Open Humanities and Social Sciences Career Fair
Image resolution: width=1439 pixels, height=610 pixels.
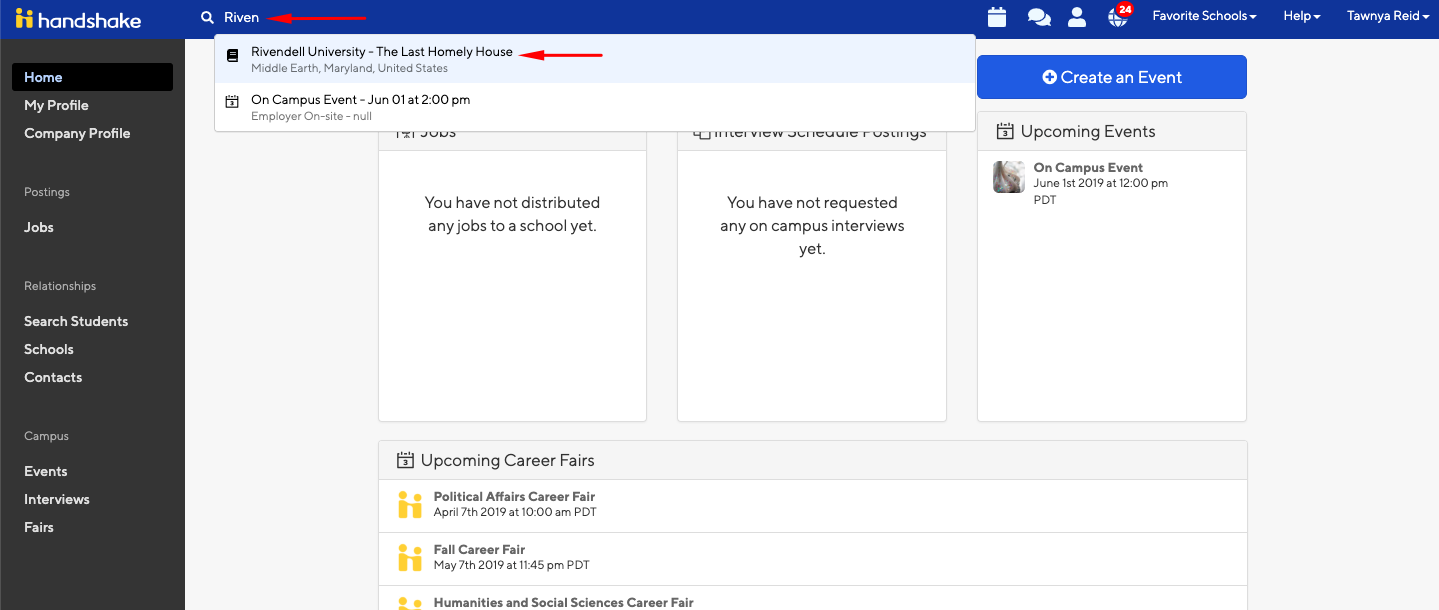point(563,603)
